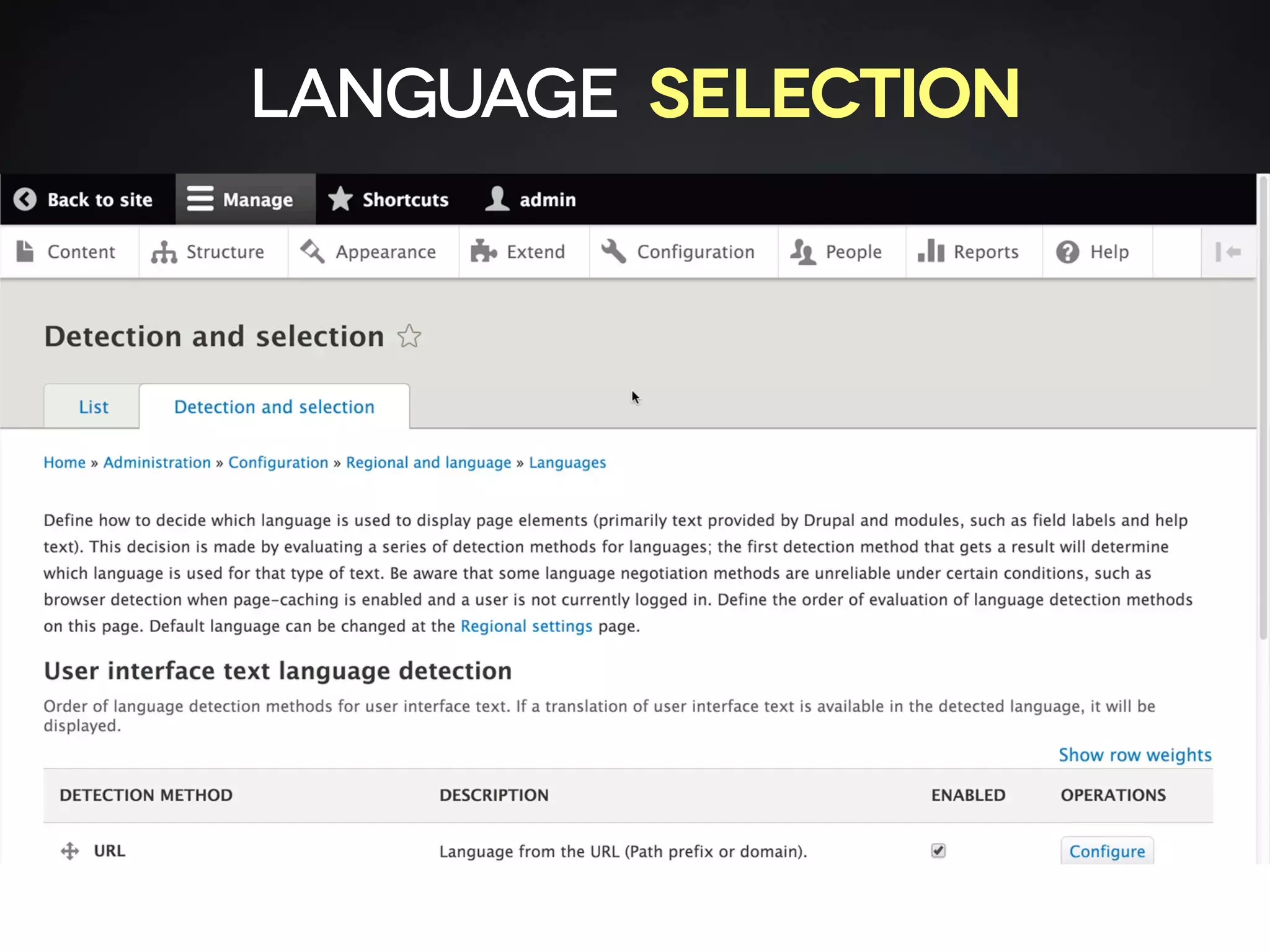Open the Shortcuts menu label
The image size is (1270, 952).
[x=406, y=200]
